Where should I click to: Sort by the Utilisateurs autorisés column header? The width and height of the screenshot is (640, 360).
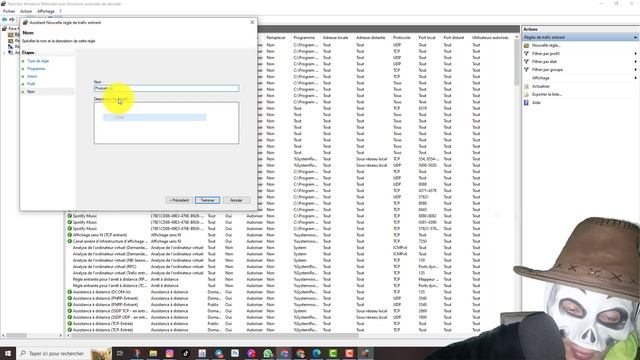coord(490,38)
